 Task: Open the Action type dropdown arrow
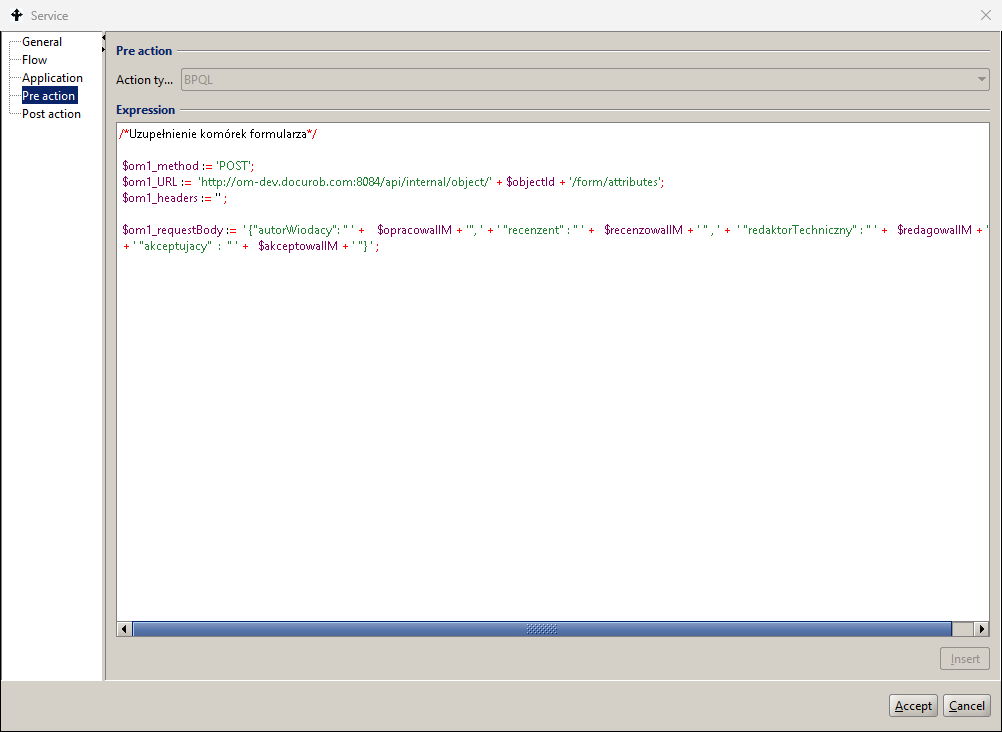(981, 80)
